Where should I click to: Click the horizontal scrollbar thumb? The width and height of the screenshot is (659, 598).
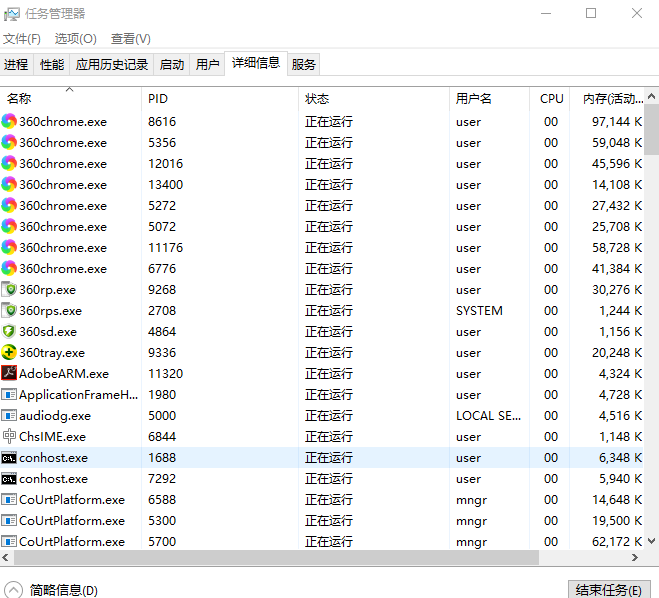(277, 558)
